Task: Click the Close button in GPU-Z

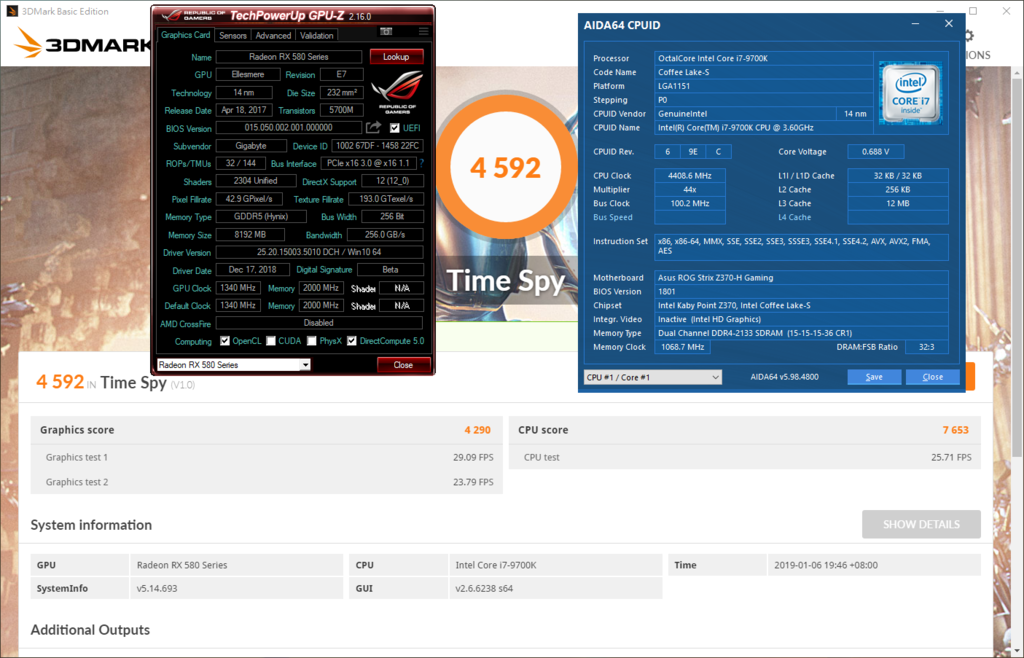Action: [403, 365]
